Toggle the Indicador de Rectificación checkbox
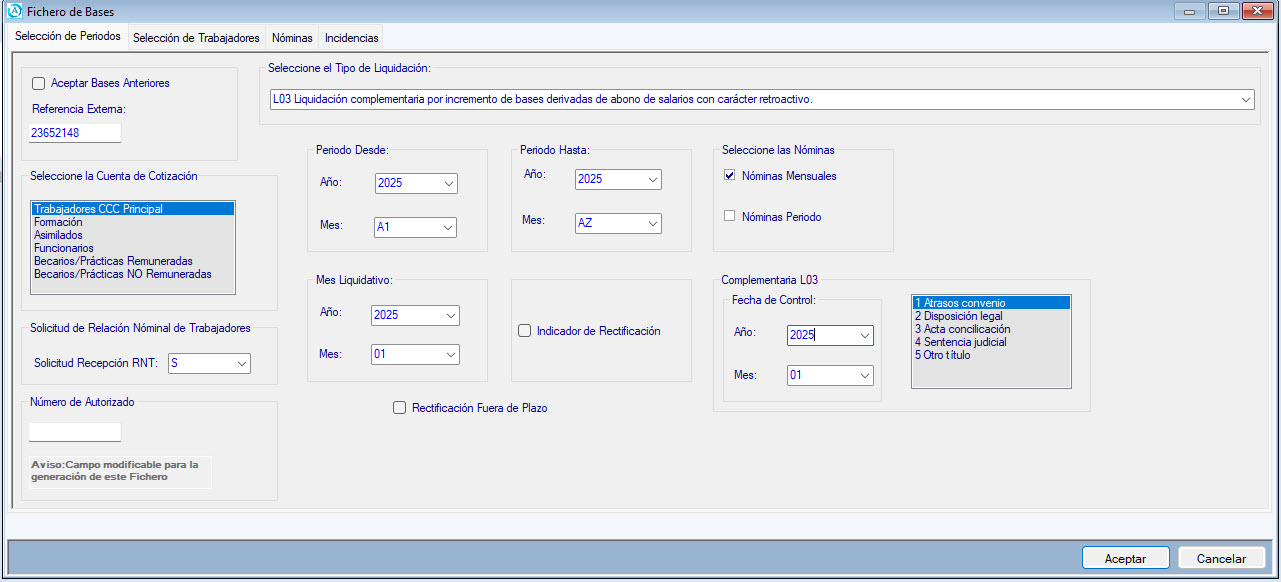 coord(525,331)
